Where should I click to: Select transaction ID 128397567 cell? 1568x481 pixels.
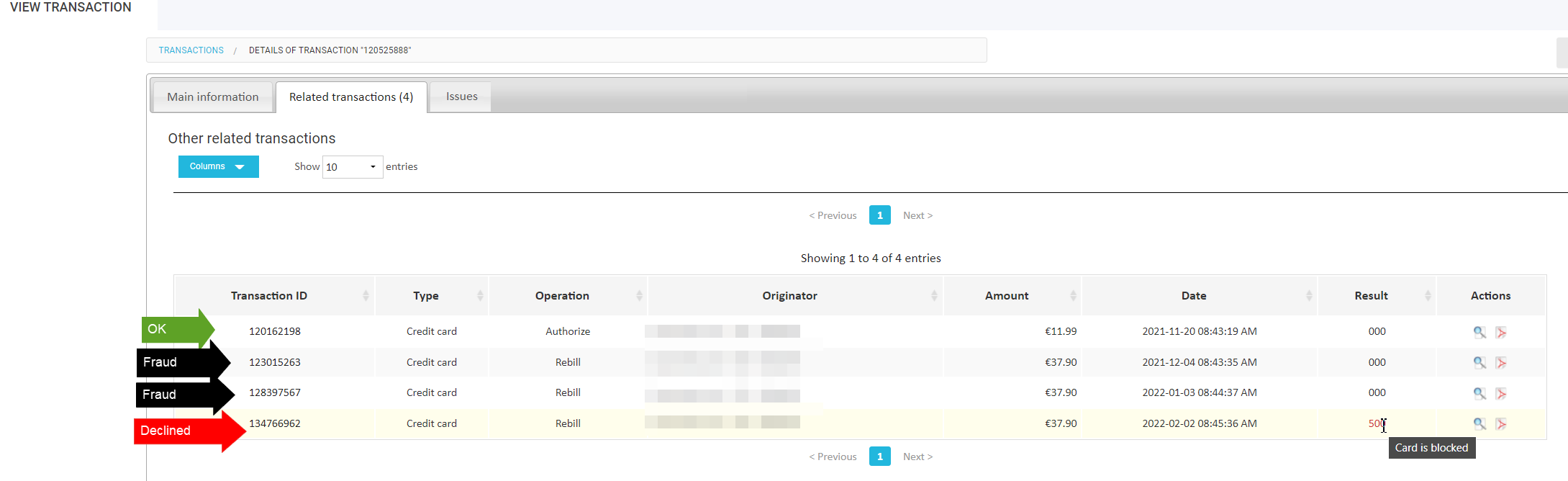275,392
